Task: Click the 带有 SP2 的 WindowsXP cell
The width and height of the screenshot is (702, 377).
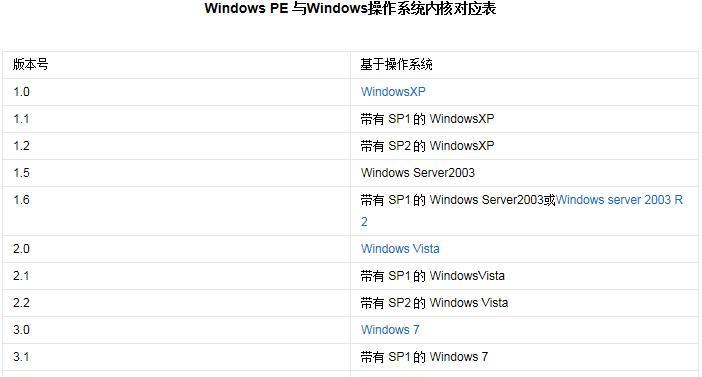Action: (524, 146)
